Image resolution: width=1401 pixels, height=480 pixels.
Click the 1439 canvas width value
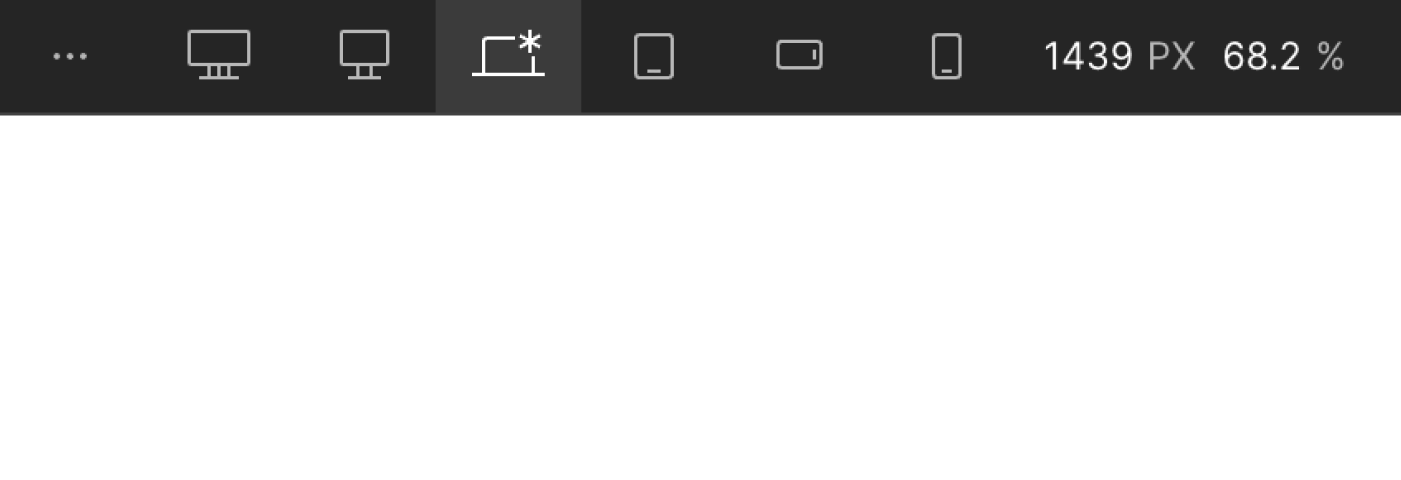pyautogui.click(x=1088, y=57)
